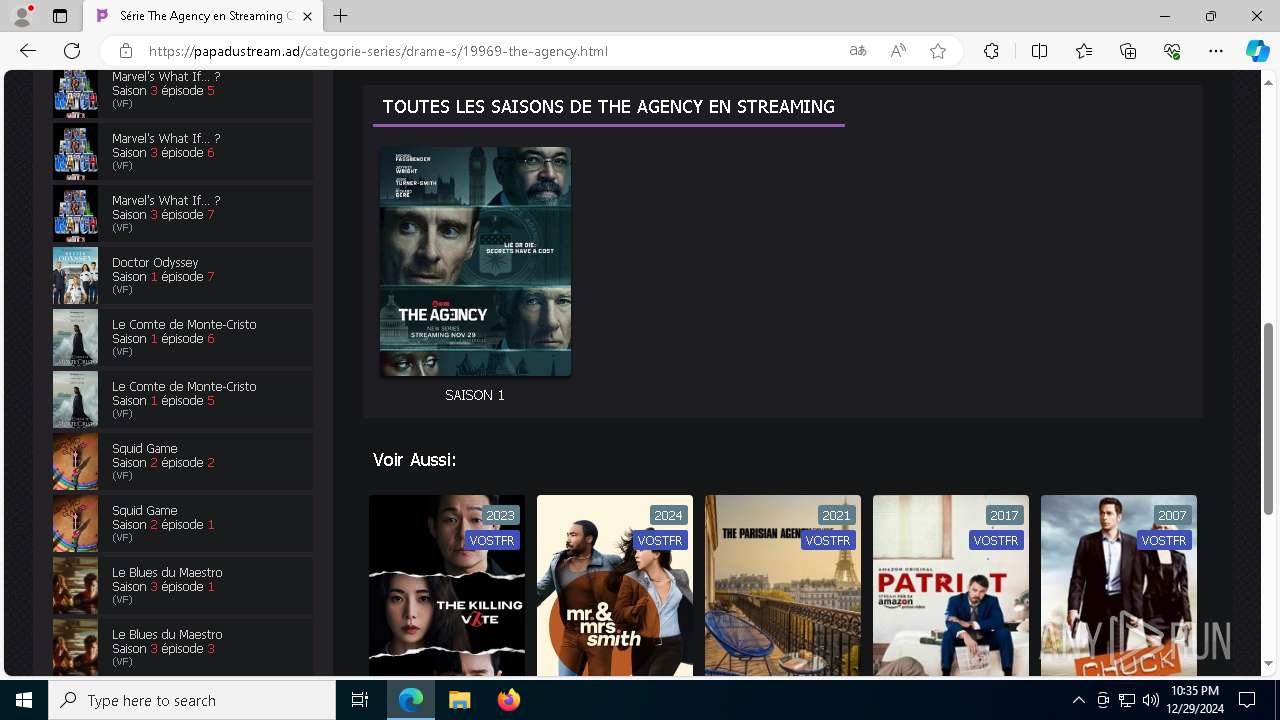Open Edge Settings and more menu
1280x720 pixels.
point(1216,51)
